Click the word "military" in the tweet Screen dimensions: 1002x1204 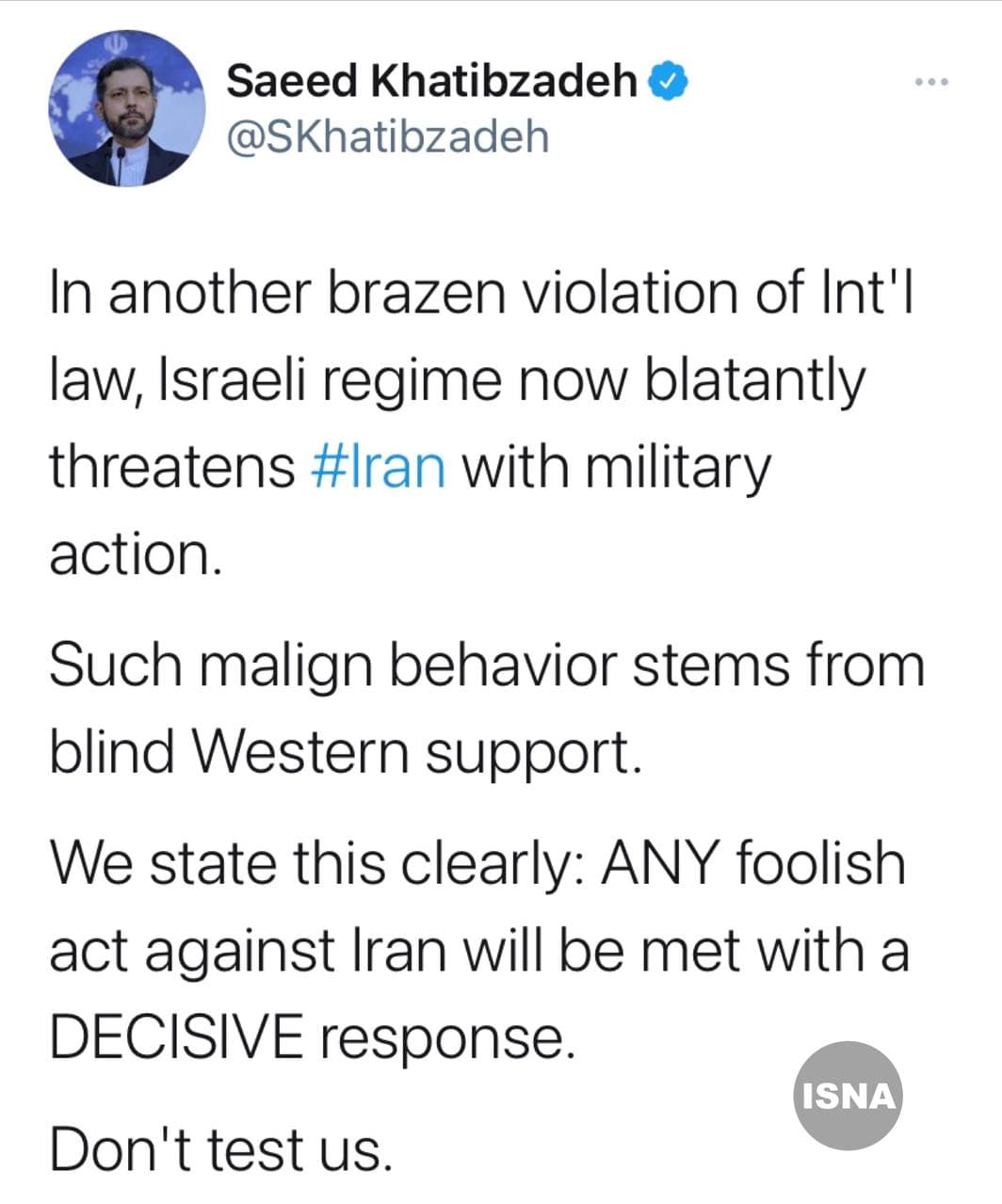click(x=677, y=469)
